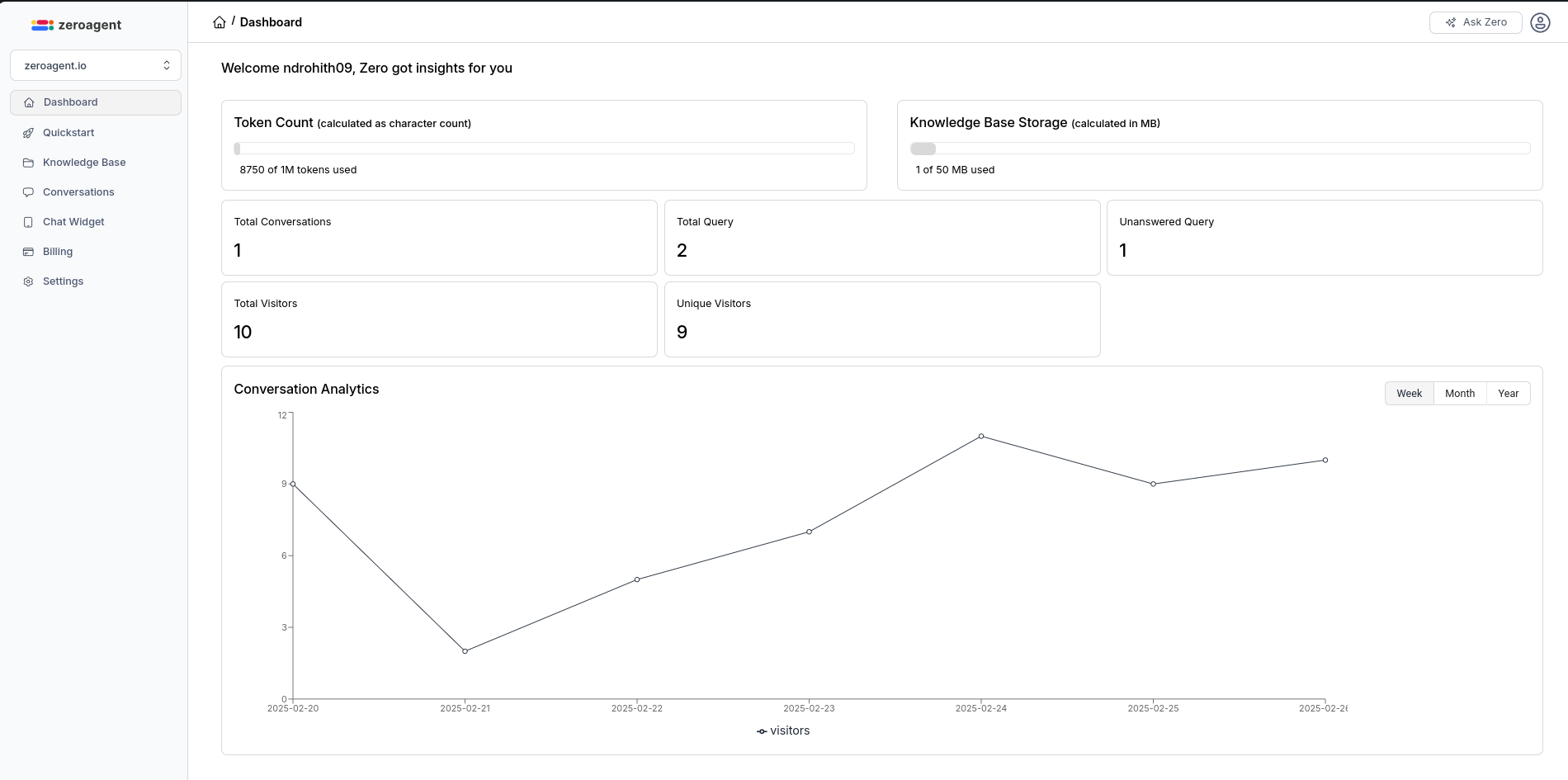This screenshot has width=1568, height=780.
Task: Open the Dashboard sidebar icon
Action: 28,102
